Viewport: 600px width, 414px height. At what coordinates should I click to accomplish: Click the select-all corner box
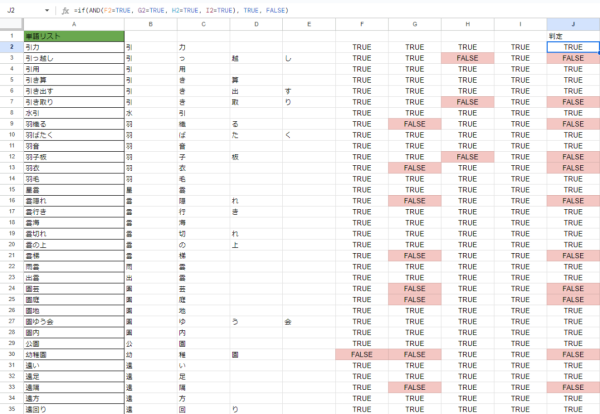click(x=10, y=23)
